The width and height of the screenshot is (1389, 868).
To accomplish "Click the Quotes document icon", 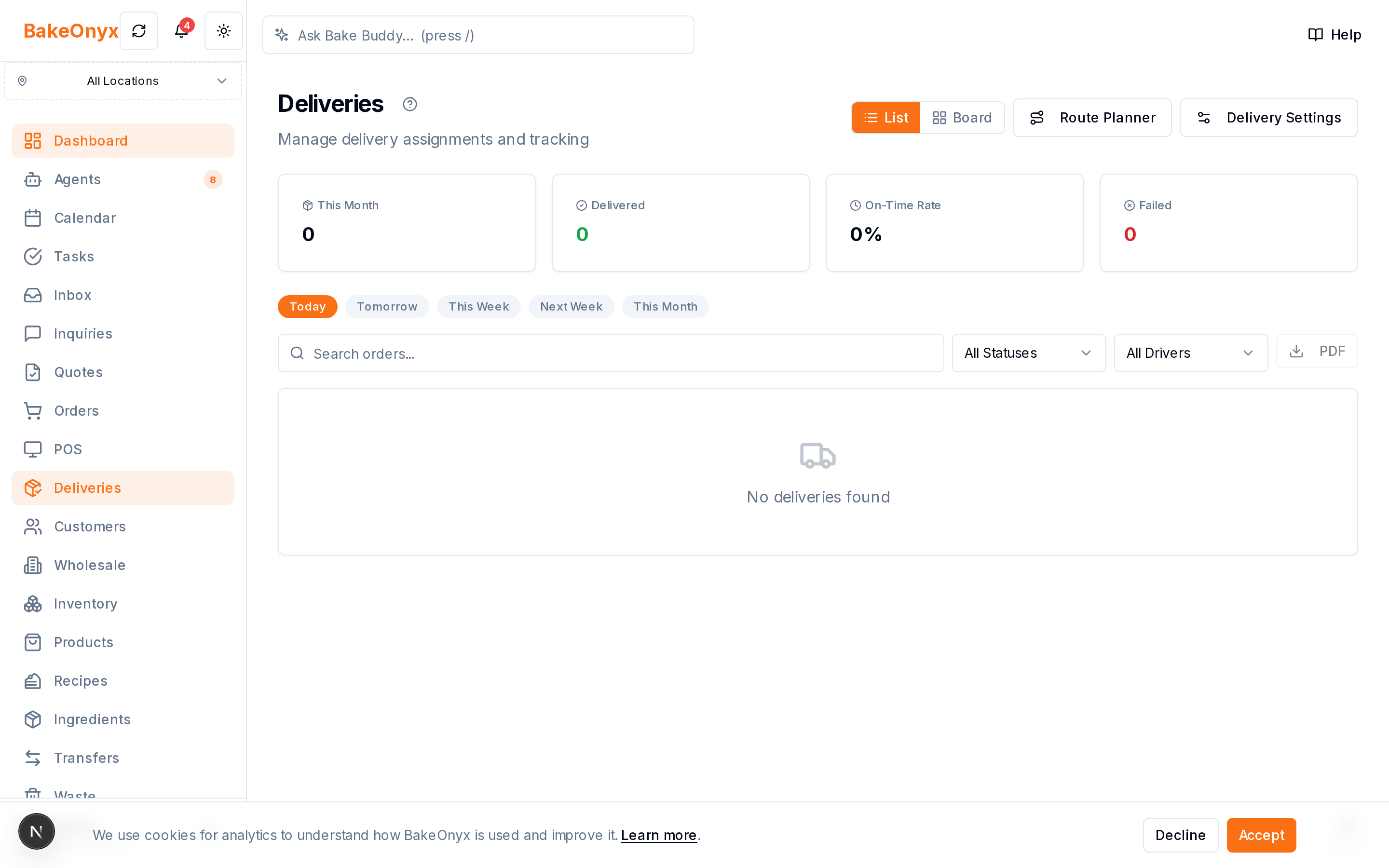I will pos(33,372).
